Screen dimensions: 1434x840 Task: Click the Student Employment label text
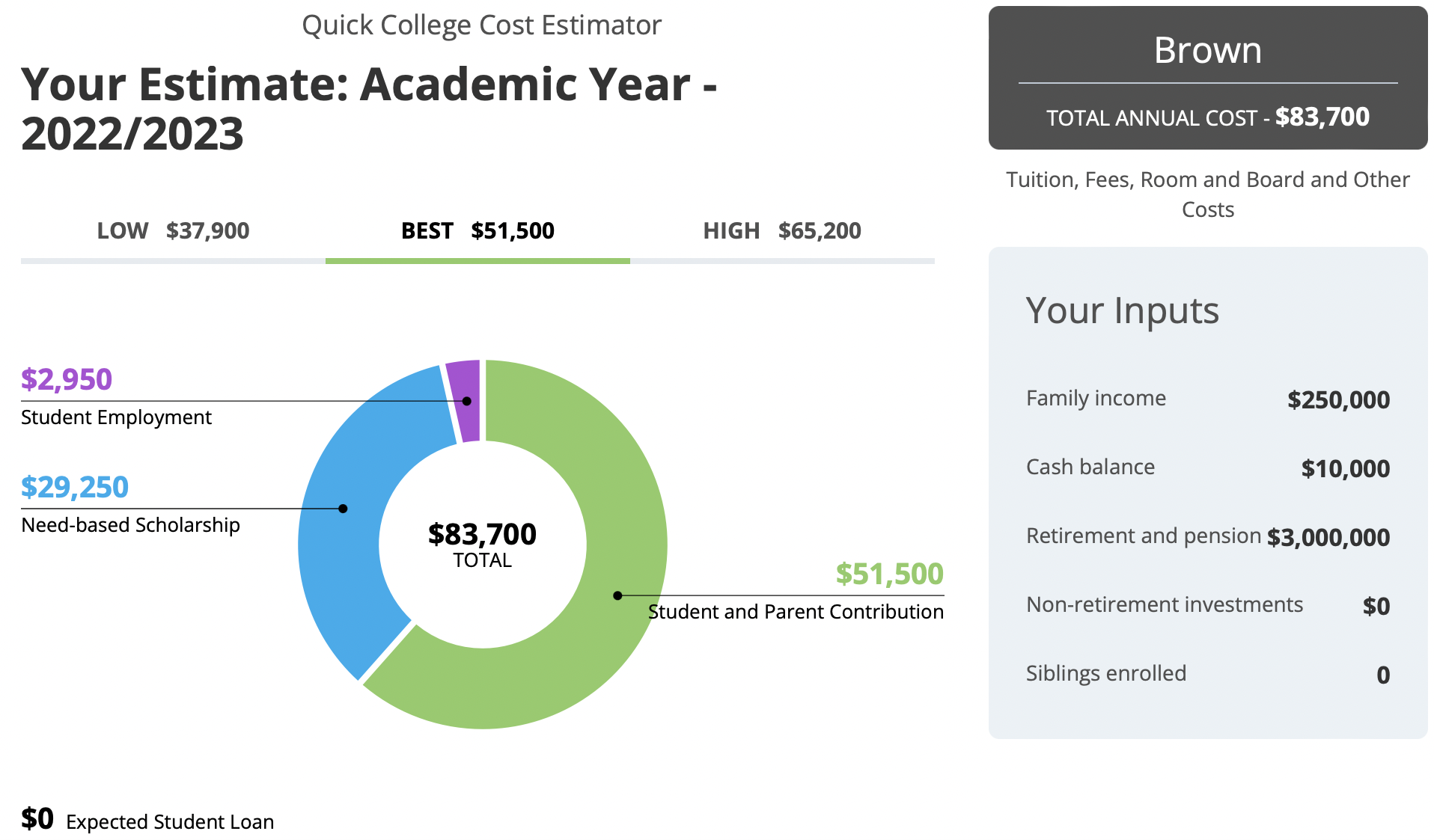tap(116, 417)
